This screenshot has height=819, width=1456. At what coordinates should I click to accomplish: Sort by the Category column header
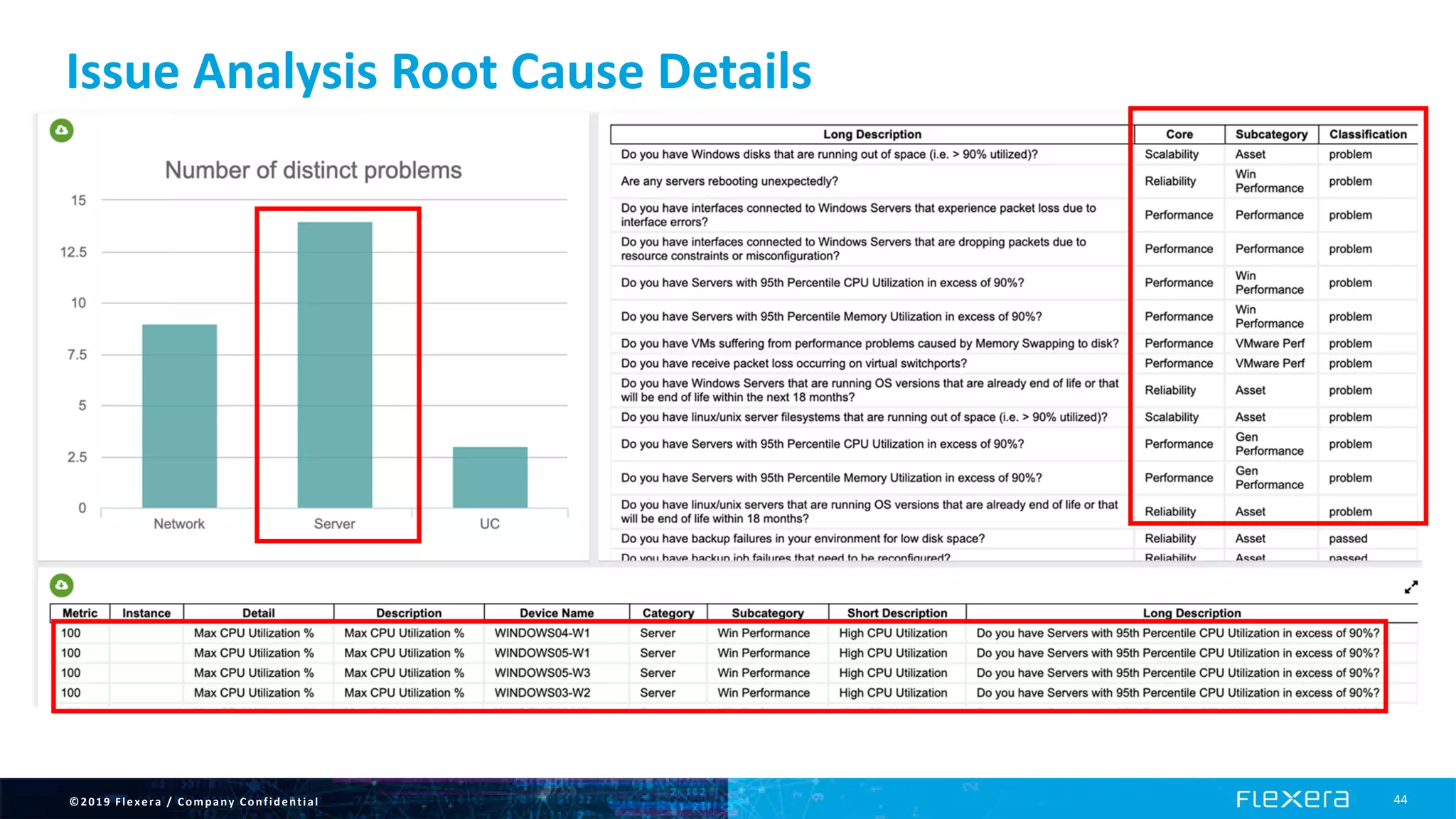(x=668, y=613)
